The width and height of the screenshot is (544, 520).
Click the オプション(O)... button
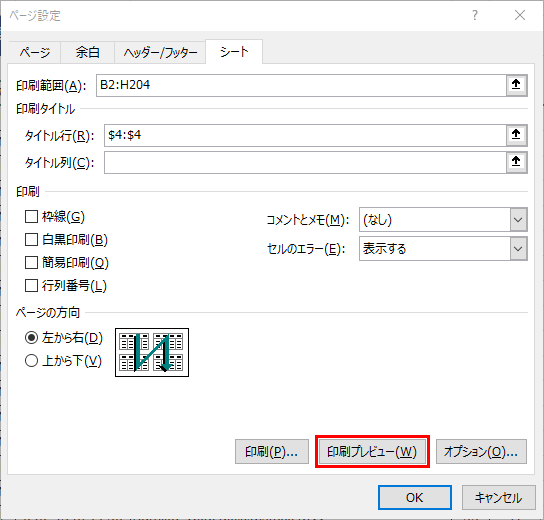click(x=481, y=451)
